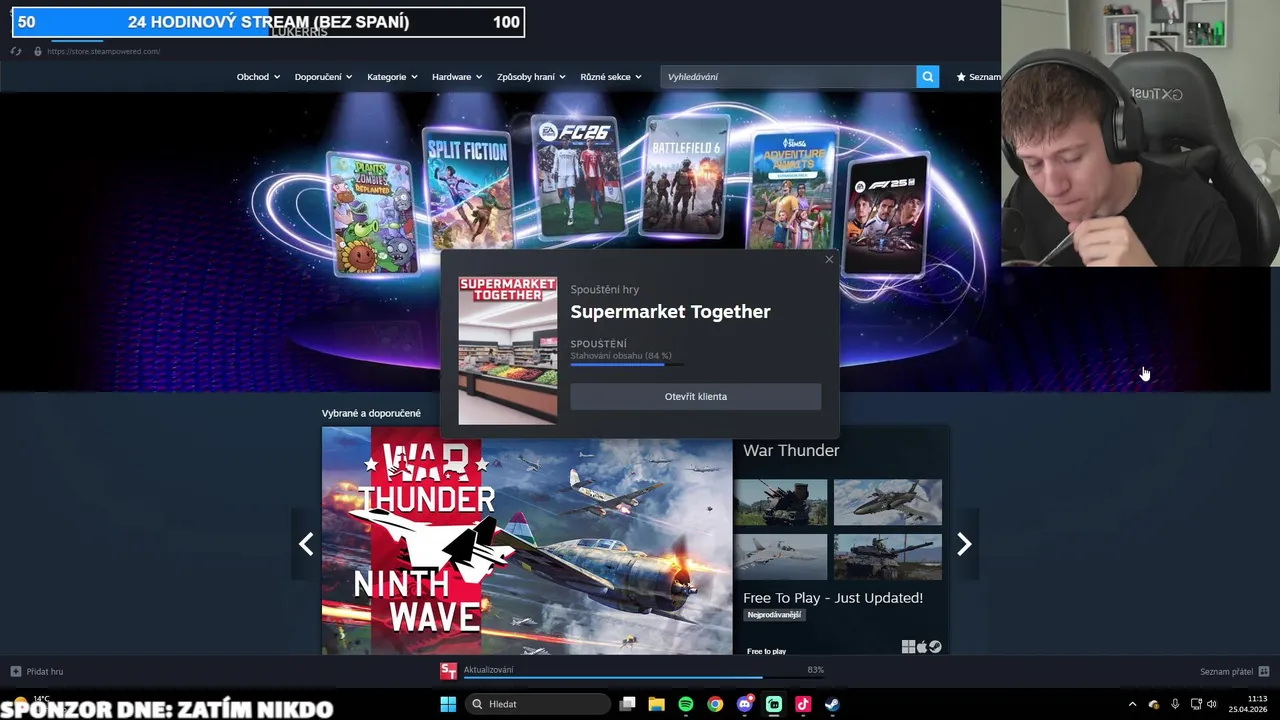Open the clock and date panel
Screen dimensions: 1280x720
pos(1249,704)
